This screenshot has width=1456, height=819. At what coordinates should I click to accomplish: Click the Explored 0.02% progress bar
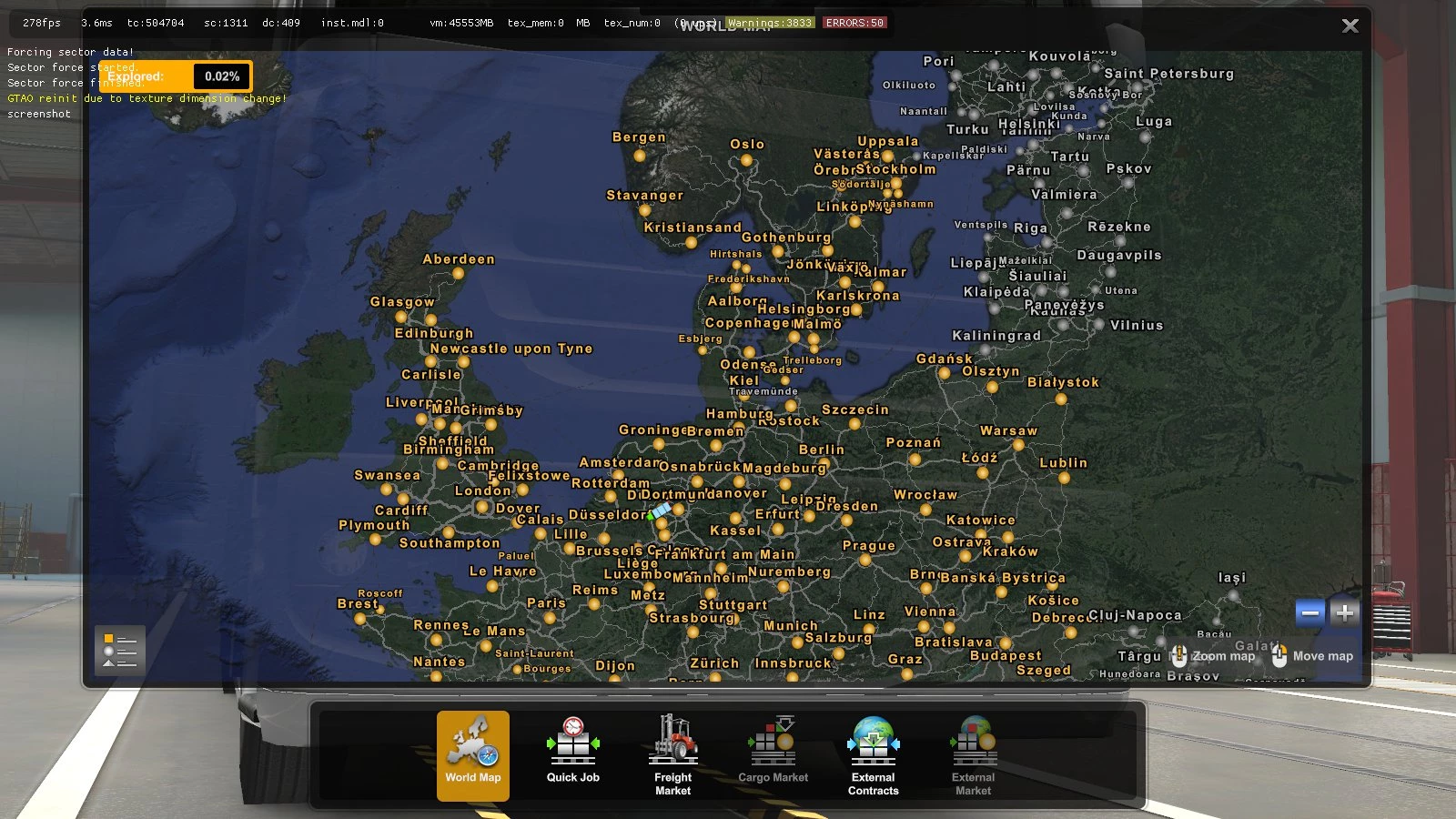pyautogui.click(x=178, y=76)
